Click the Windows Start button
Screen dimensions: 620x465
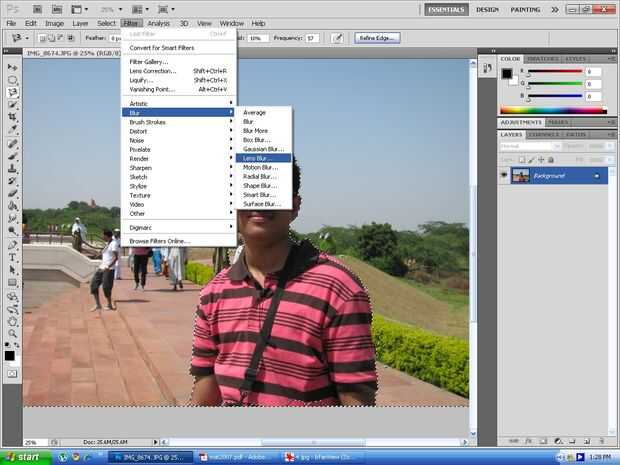pos(25,457)
